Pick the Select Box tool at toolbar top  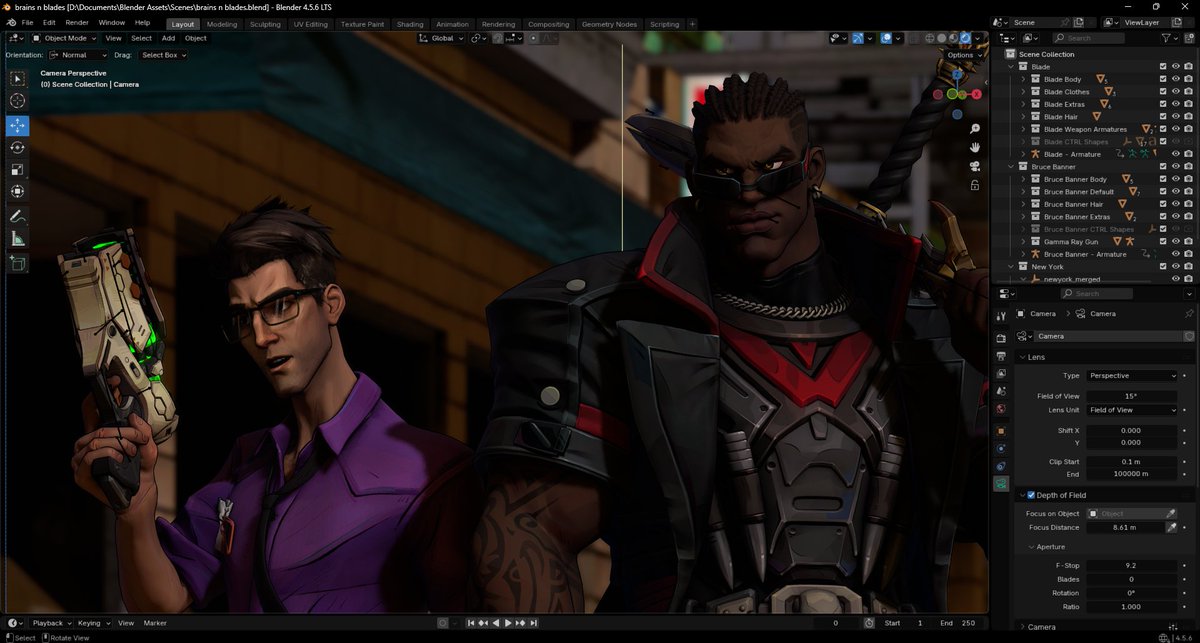[x=18, y=78]
